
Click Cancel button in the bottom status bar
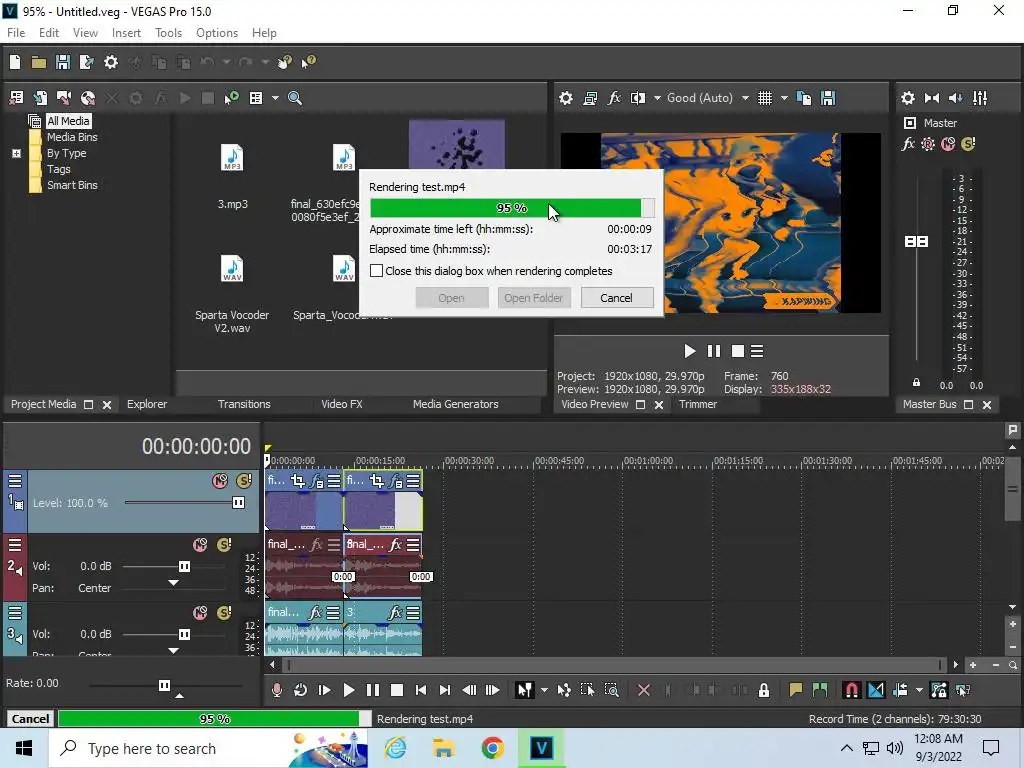pyautogui.click(x=30, y=718)
